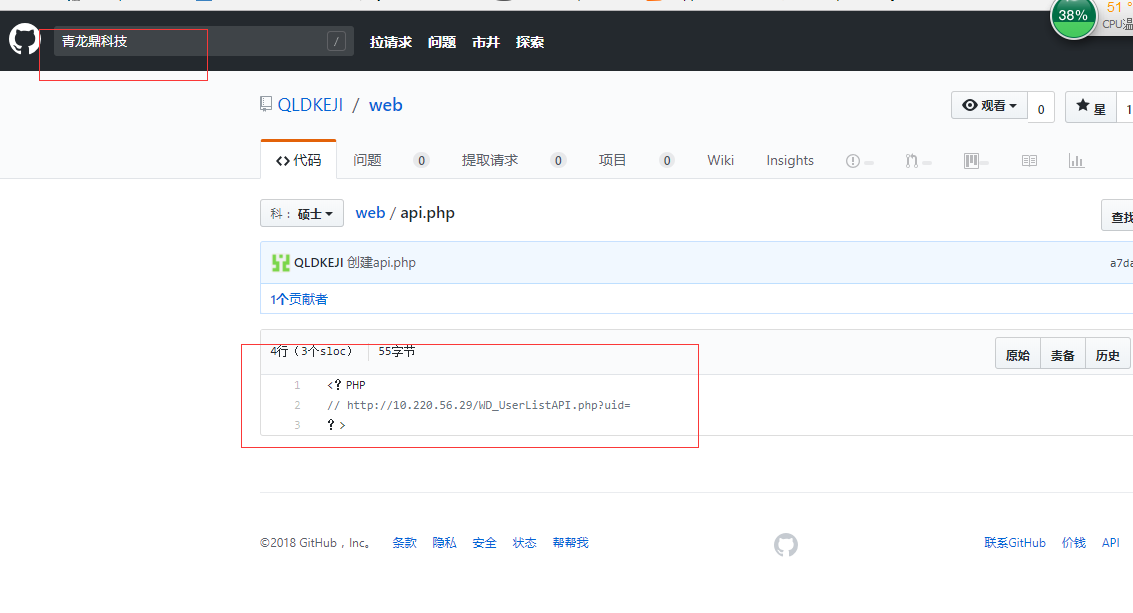1133x613 pixels.
Task: Click the project board icon after Insights
Action: click(971, 160)
